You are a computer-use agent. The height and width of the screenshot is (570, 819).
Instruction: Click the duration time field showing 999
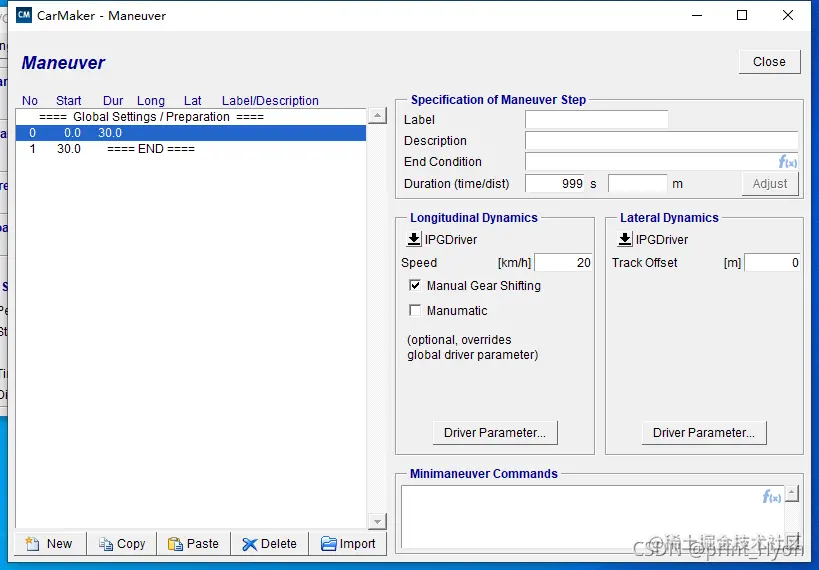556,184
